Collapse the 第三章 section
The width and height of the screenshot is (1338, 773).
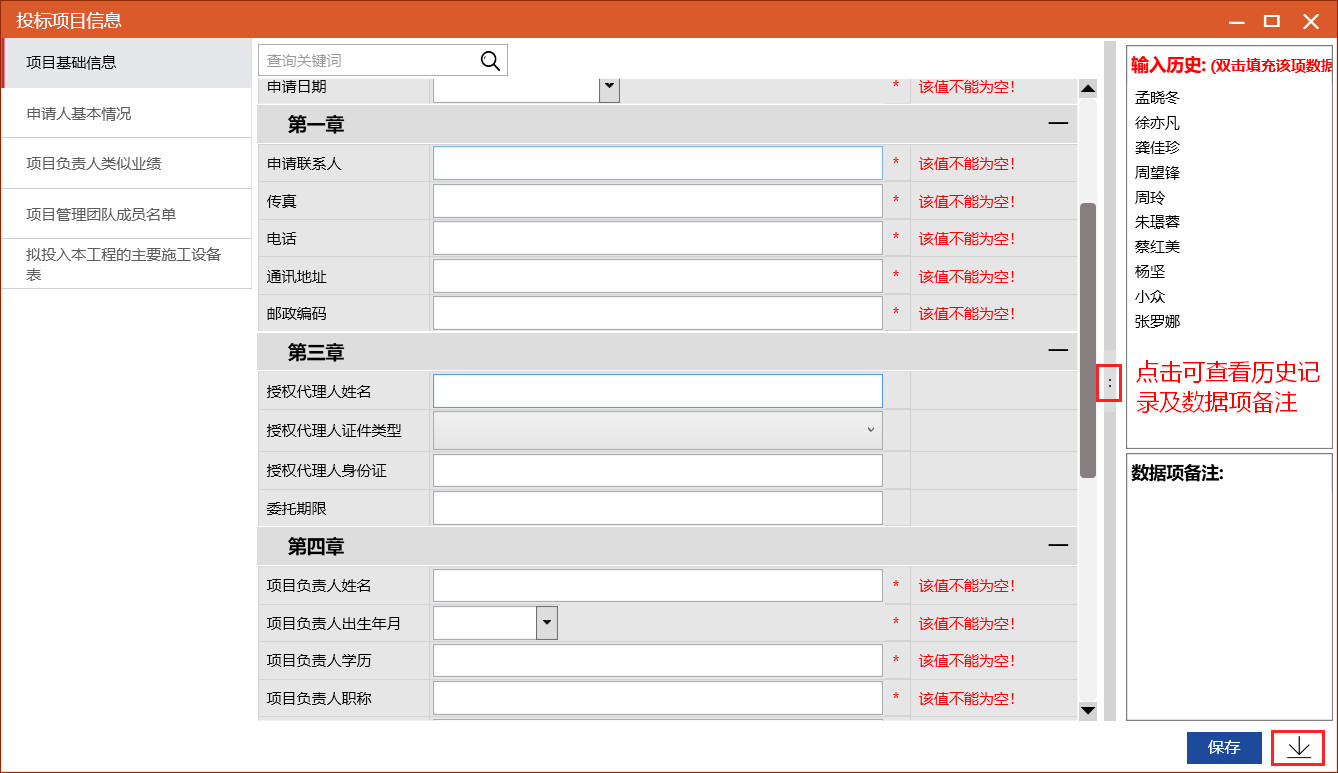pyautogui.click(x=1058, y=351)
